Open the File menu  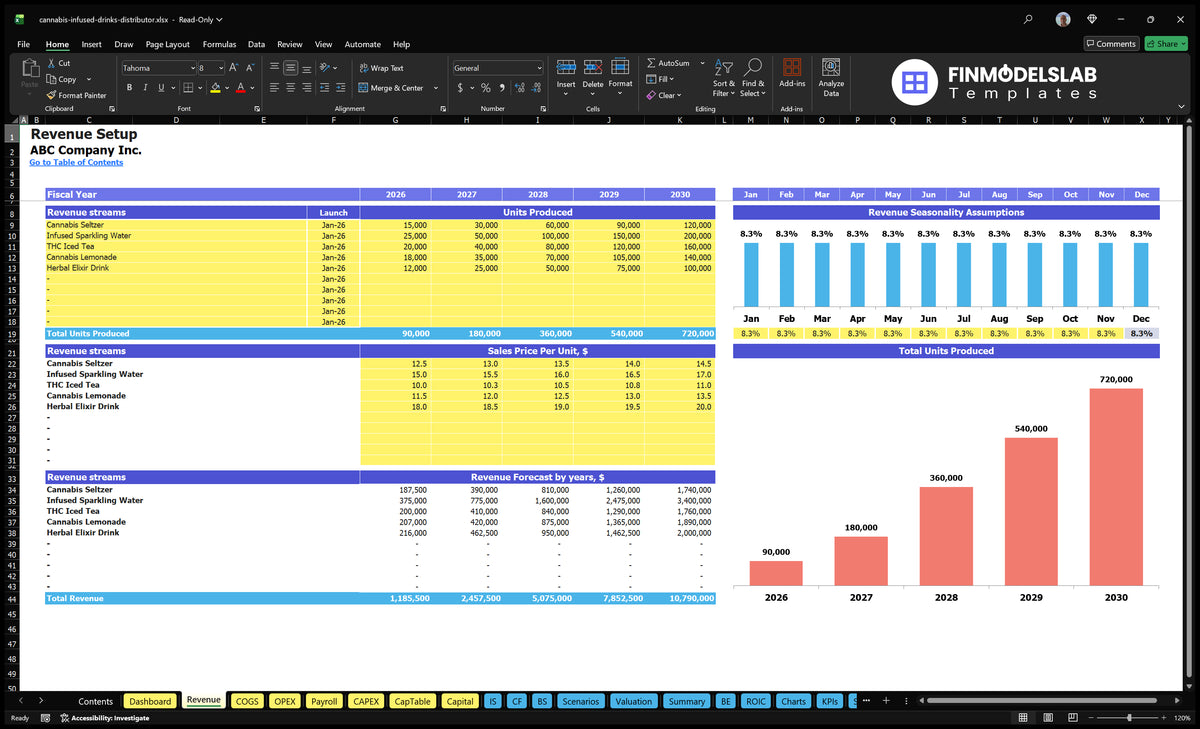[x=23, y=44]
